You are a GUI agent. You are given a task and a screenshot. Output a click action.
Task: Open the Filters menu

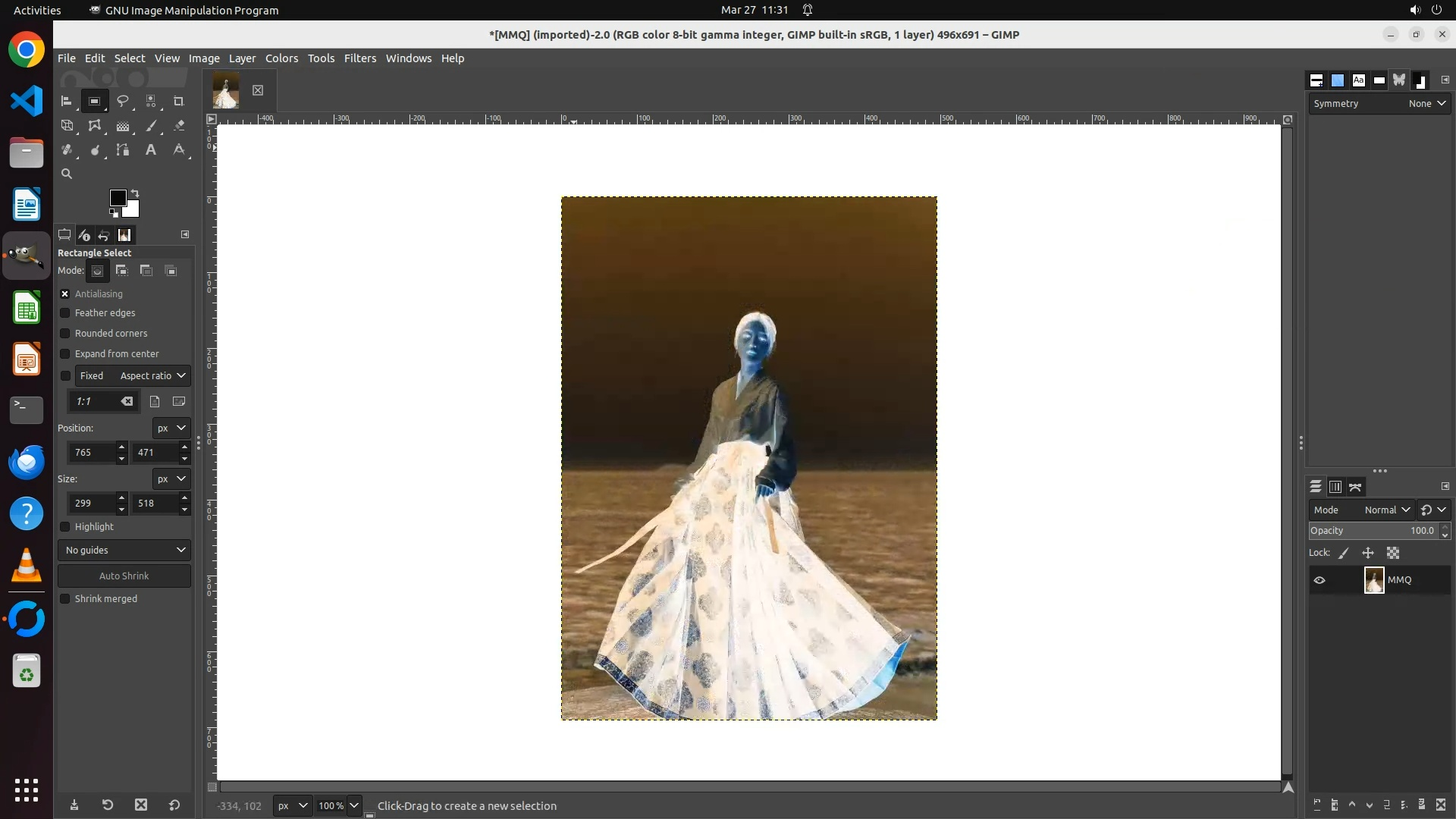click(359, 58)
